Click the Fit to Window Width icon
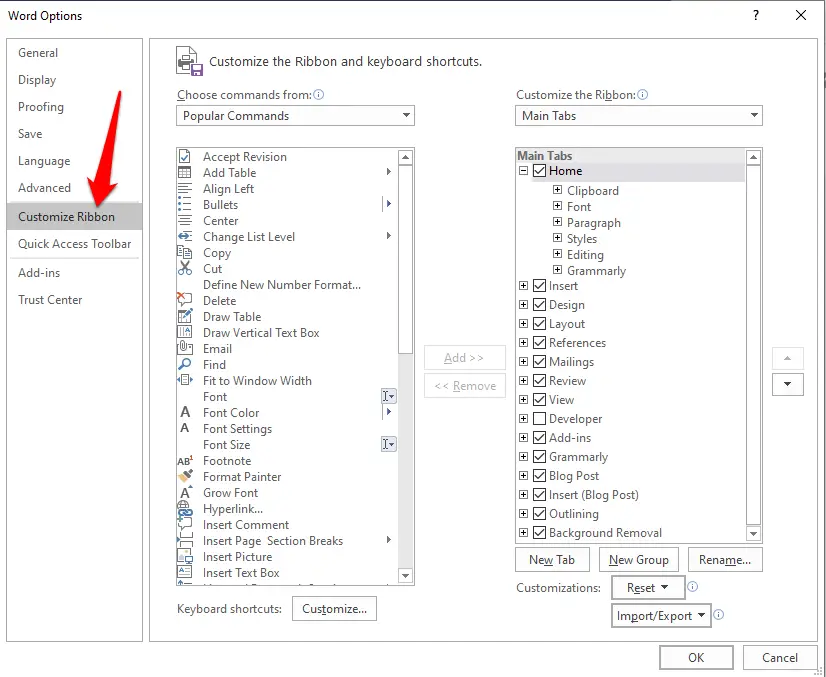The width and height of the screenshot is (826, 677). 184,380
